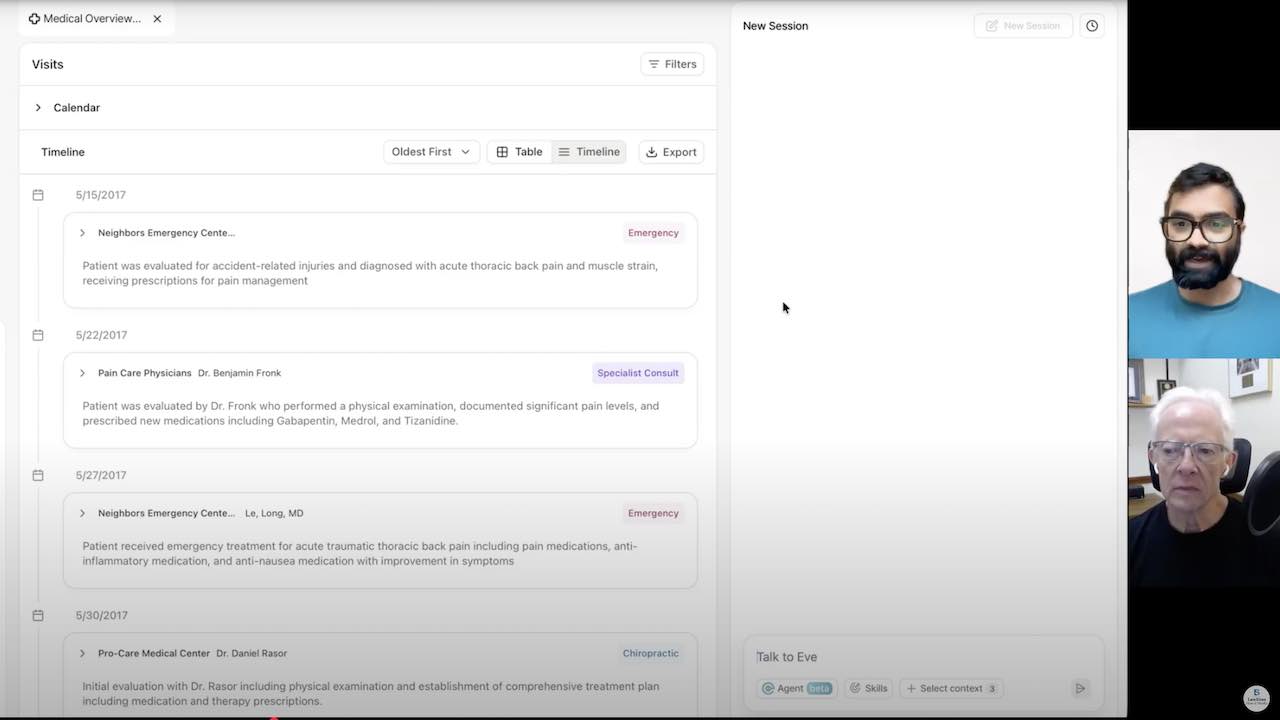This screenshot has width=1280, height=720.
Task: Switch to Timeline view
Action: click(x=589, y=152)
